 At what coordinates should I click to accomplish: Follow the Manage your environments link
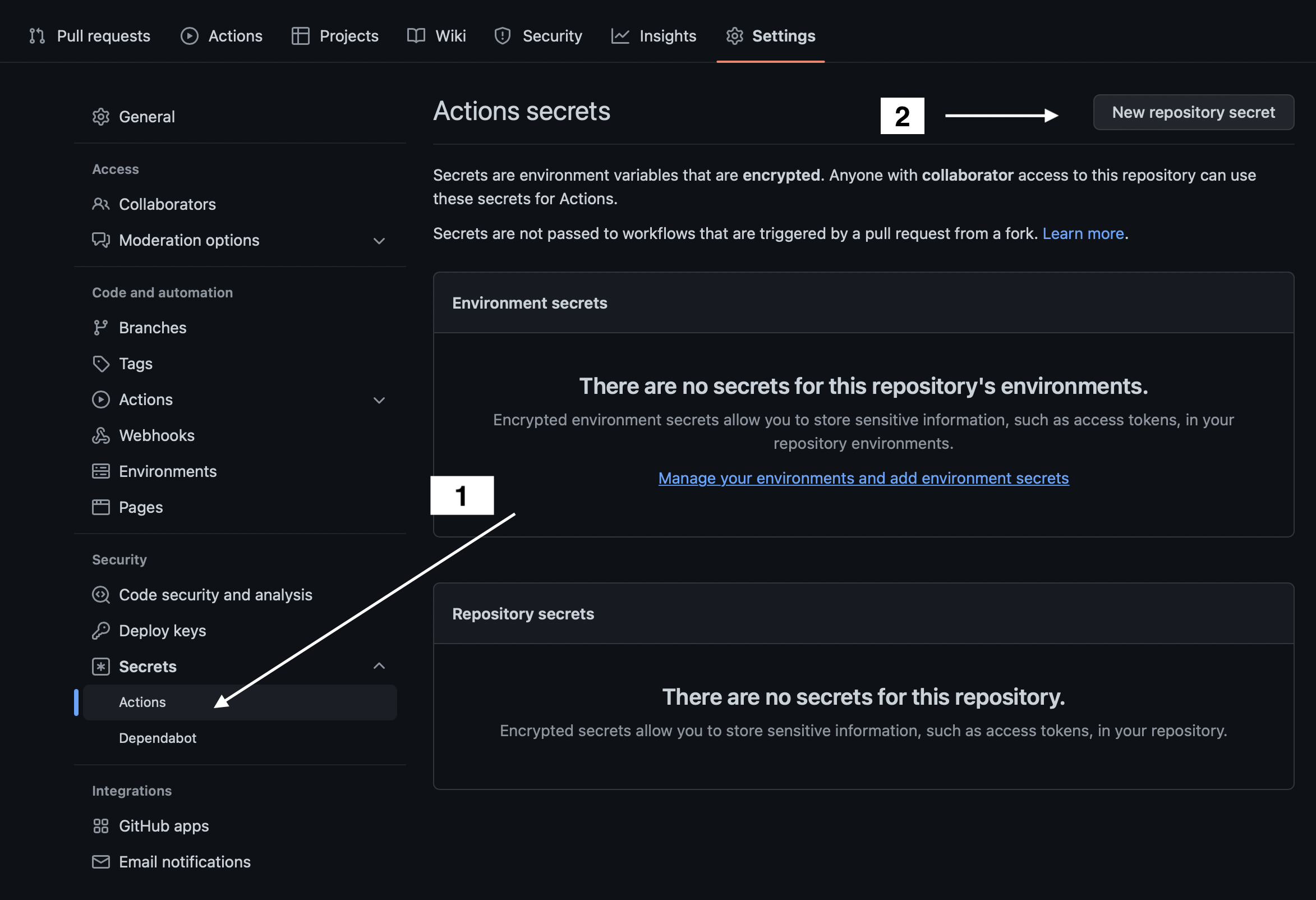pos(863,478)
